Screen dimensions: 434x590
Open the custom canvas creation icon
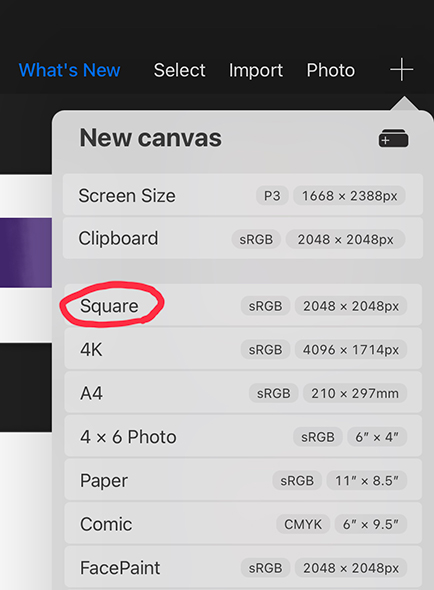[393, 138]
